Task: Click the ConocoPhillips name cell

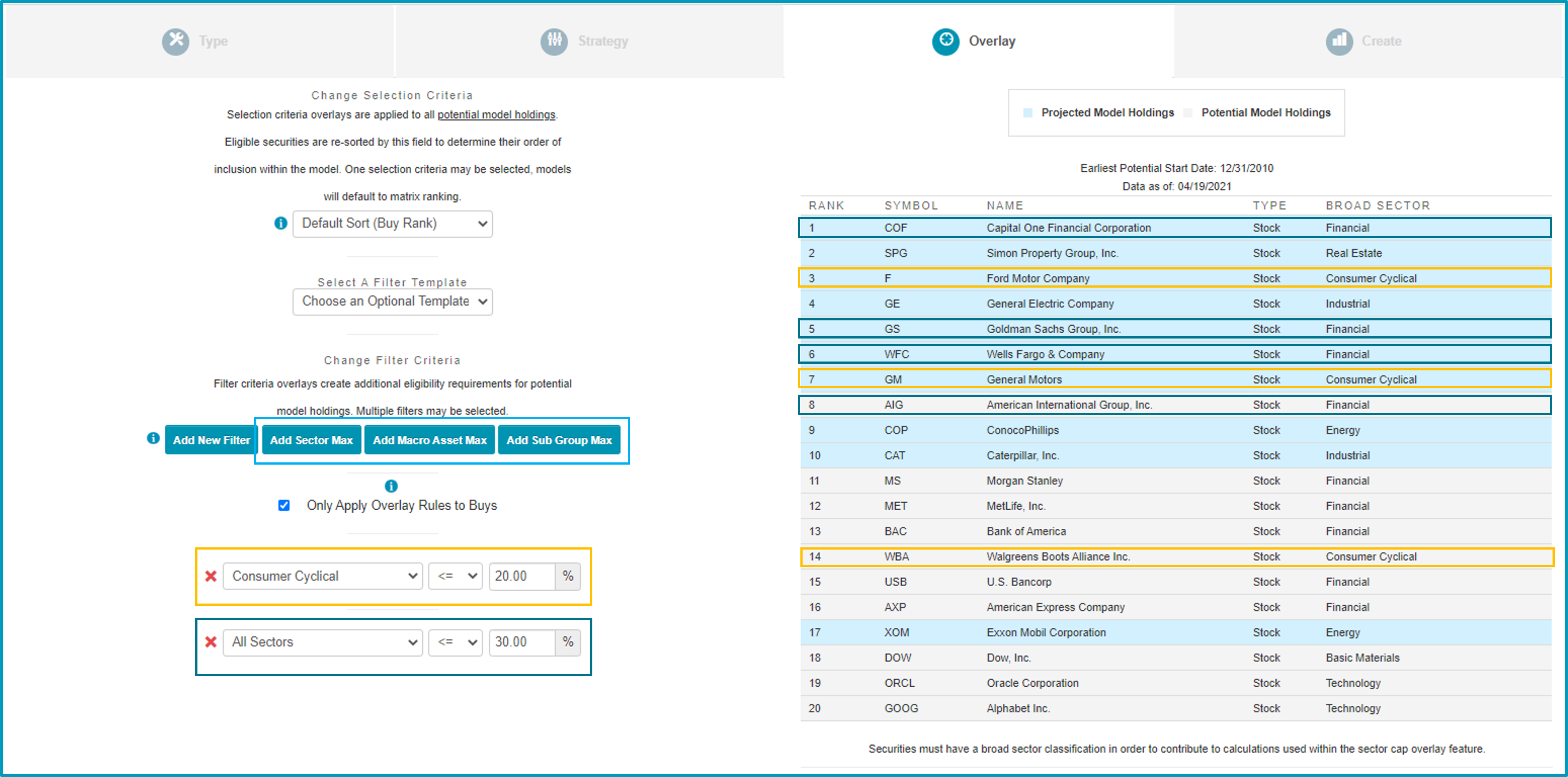Action: (1023, 430)
